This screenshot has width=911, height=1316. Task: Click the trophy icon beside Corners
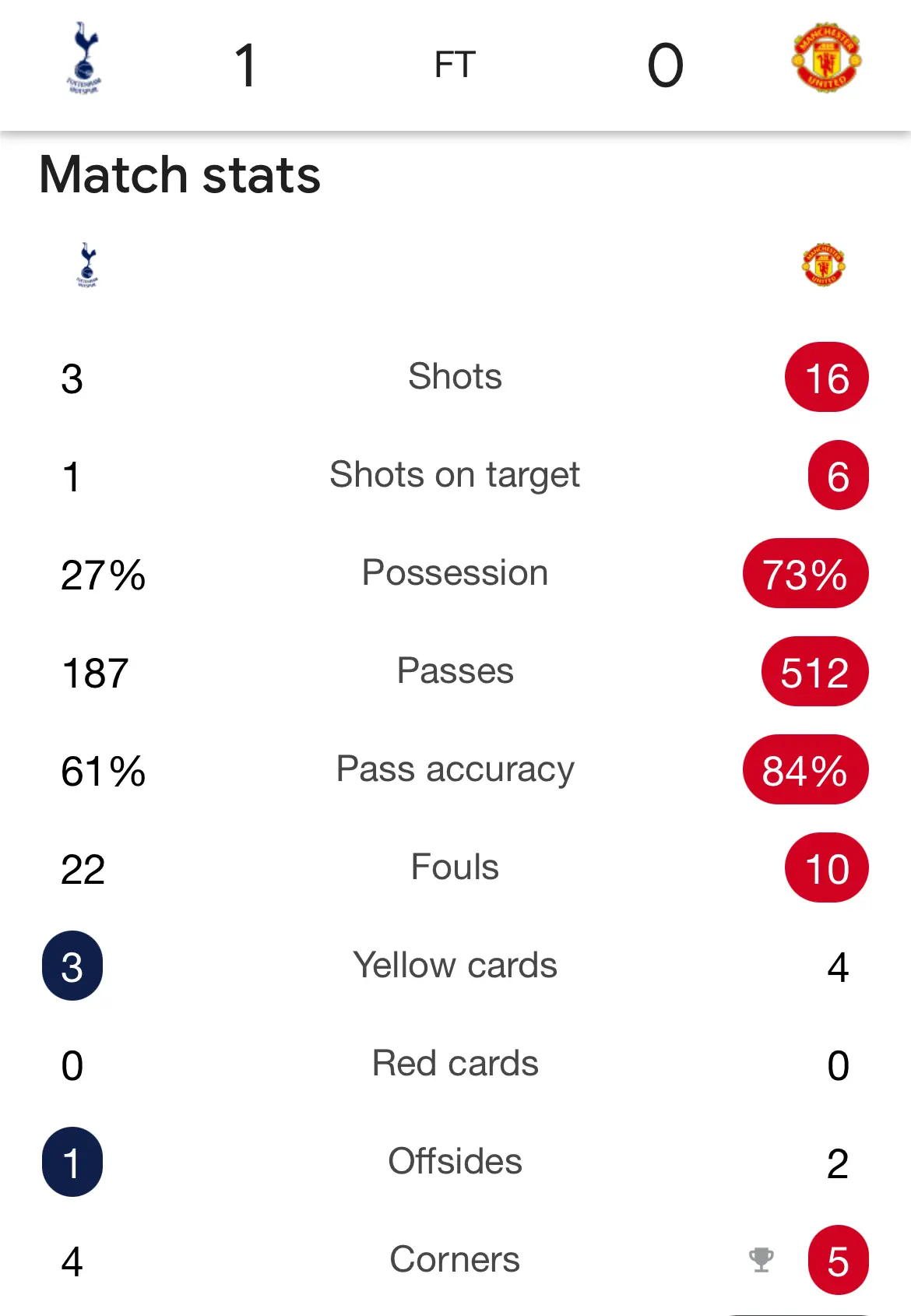(762, 1259)
